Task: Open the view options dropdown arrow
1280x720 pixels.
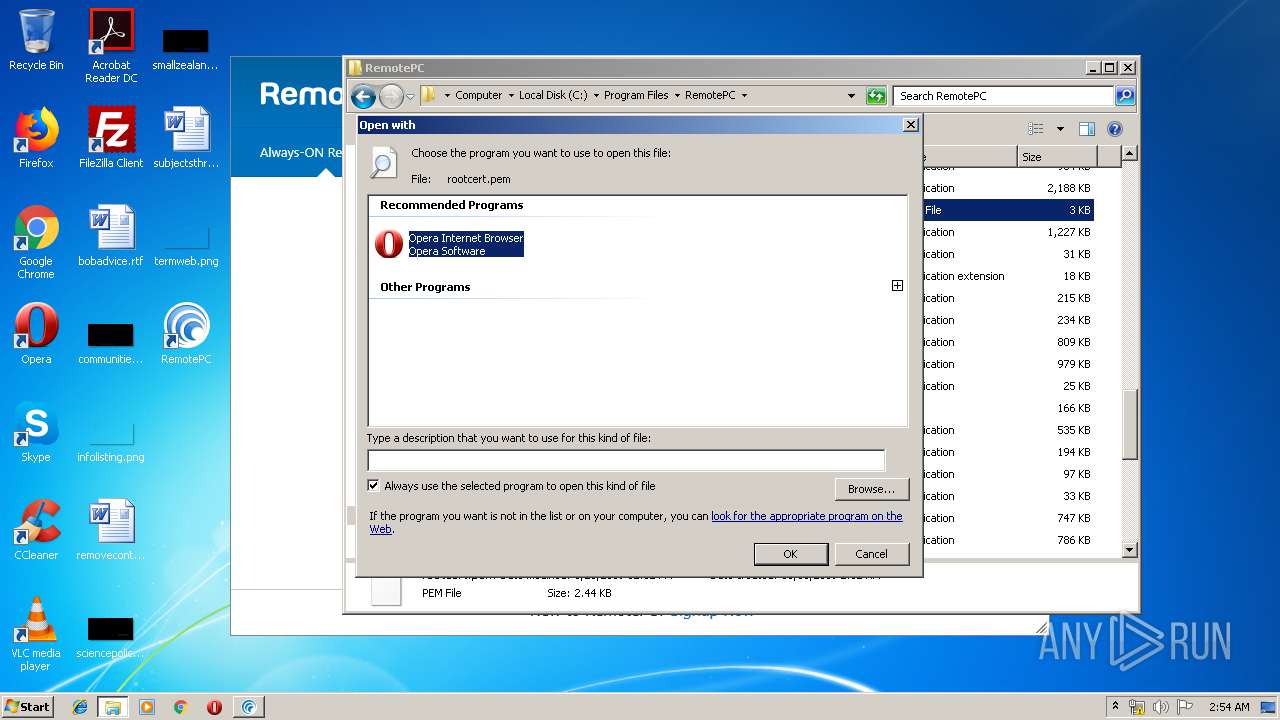Action: click(x=1060, y=129)
